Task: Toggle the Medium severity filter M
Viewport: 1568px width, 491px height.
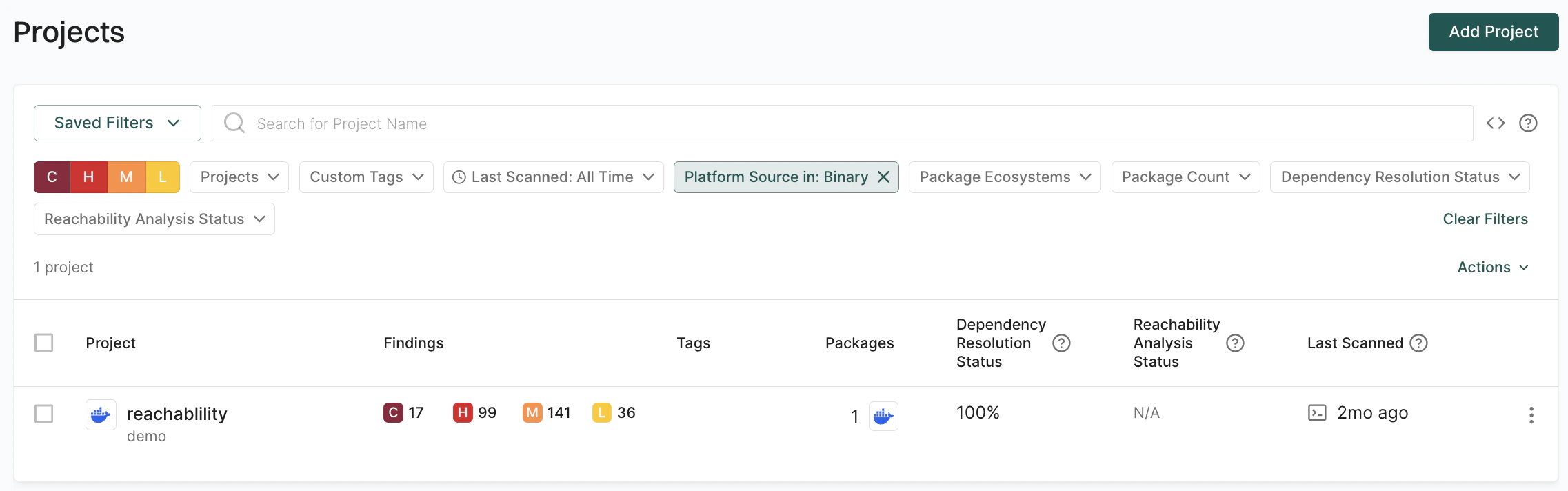Action: pos(126,177)
